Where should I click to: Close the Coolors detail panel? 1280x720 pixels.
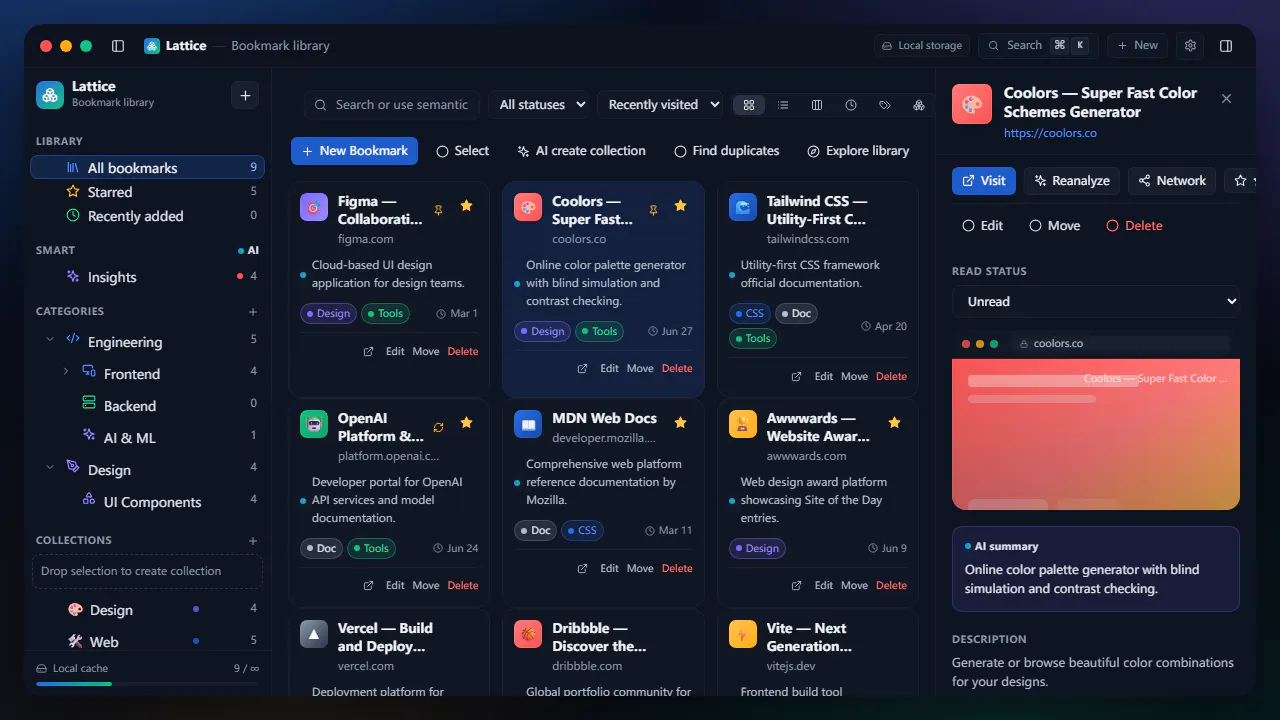(1227, 98)
